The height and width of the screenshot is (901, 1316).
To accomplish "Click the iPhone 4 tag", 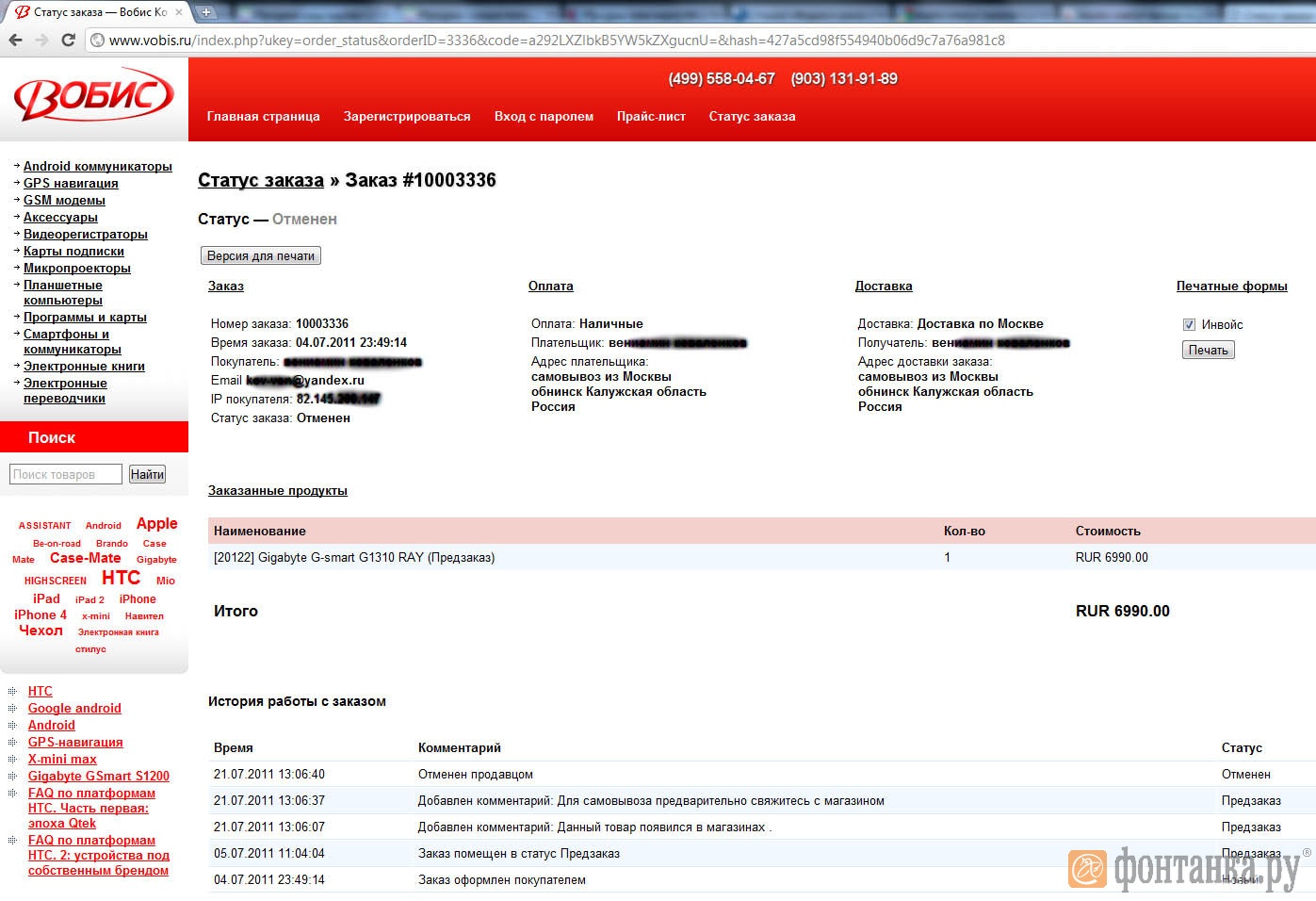I will [41, 614].
